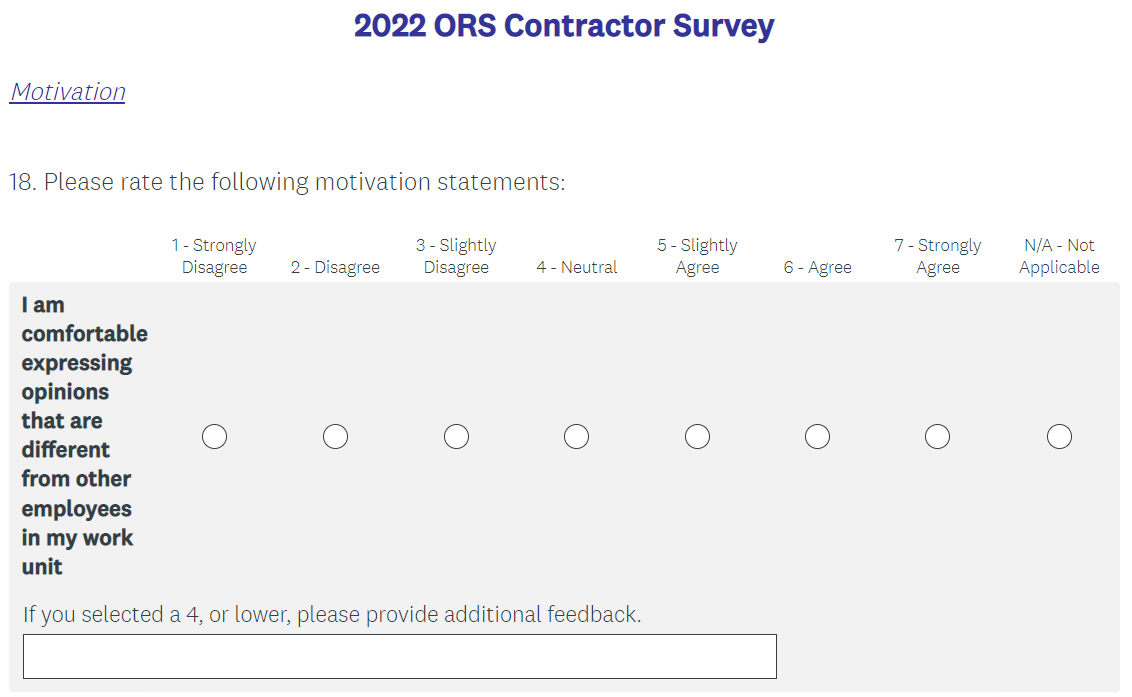Screen dimensions: 1132x697
Task: Click the "5 - Slightly Agree" column header
Action: [x=697, y=256]
